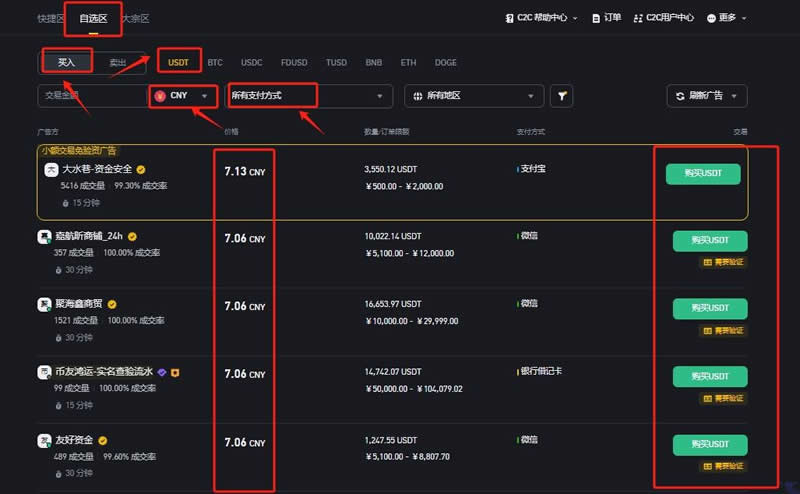Click the filter funnel icon
Image resolution: width=800 pixels, height=494 pixels.
[x=563, y=96]
